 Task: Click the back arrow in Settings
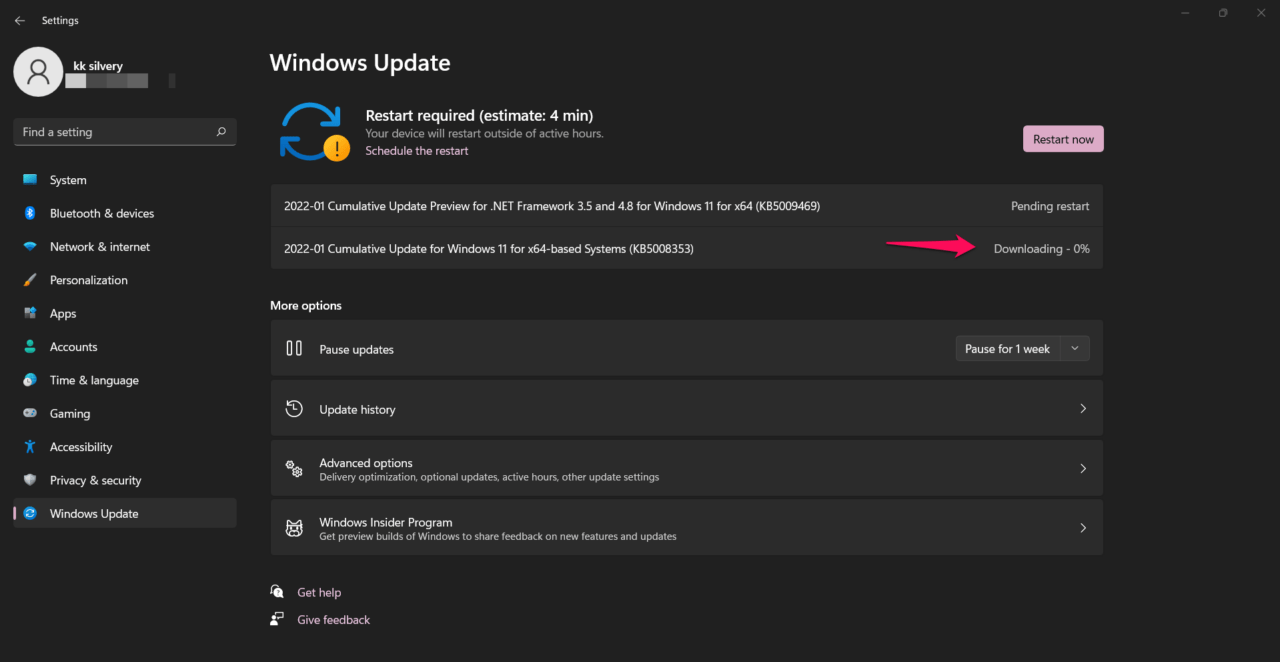click(20, 20)
